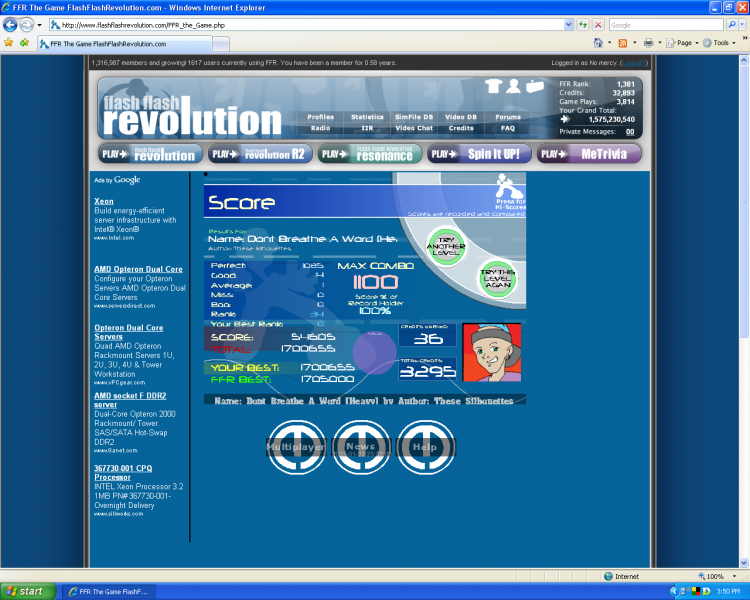Open the Credits nav link
This screenshot has width=750, height=600.
[x=461, y=128]
